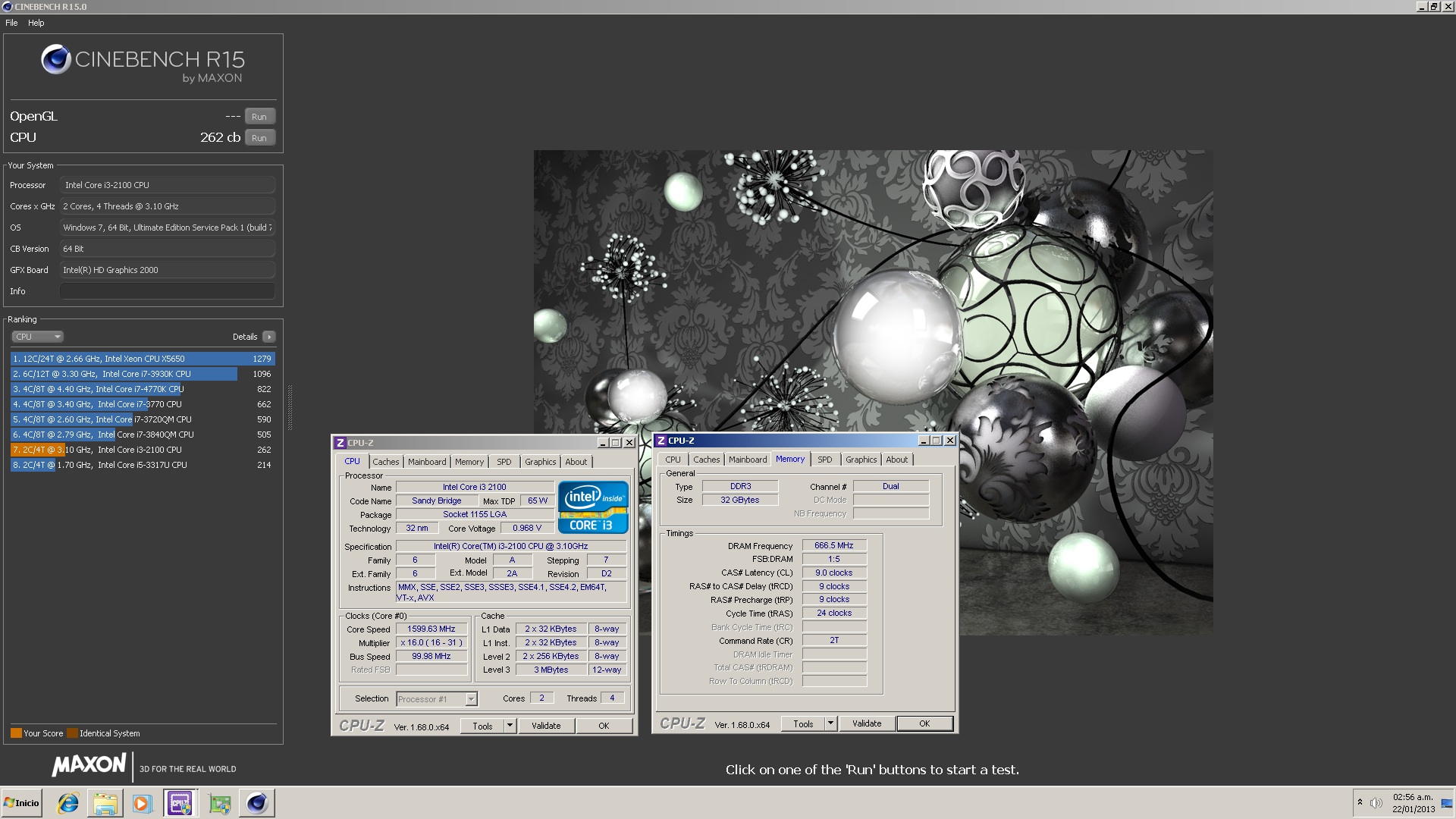The height and width of the screenshot is (819, 1456).
Task: Click the rendered Cinebench scene image
Action: point(873,392)
